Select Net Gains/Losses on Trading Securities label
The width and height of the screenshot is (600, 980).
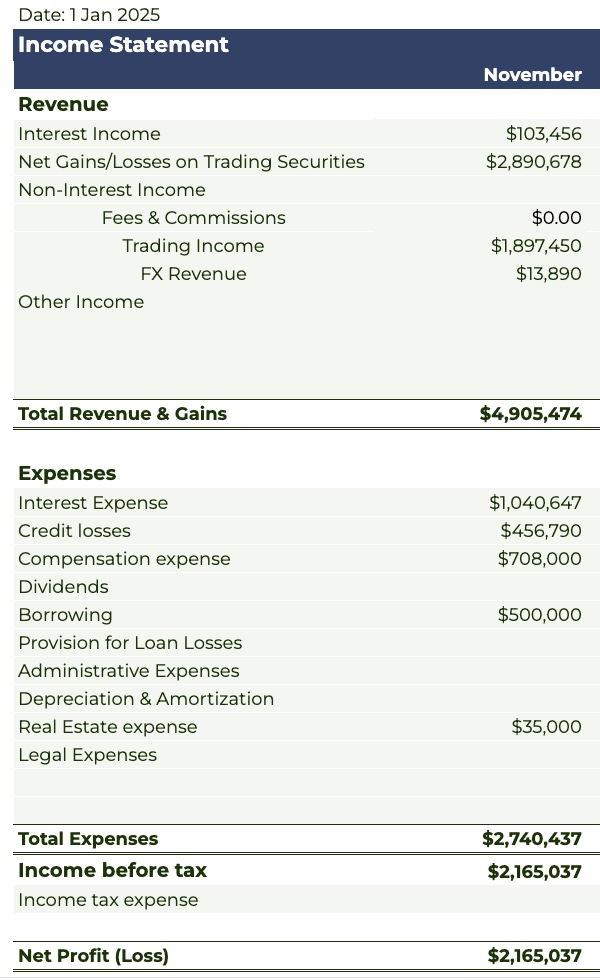tap(191, 162)
